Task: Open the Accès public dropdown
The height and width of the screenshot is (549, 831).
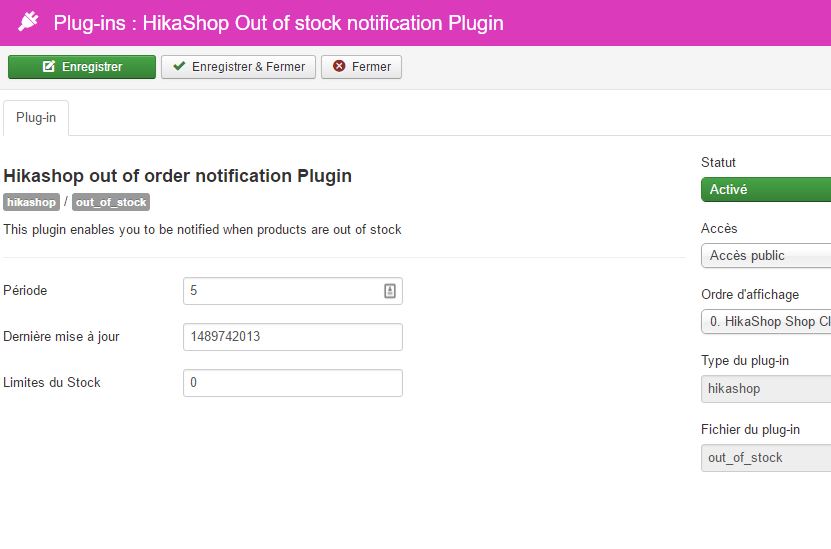Action: coord(765,256)
